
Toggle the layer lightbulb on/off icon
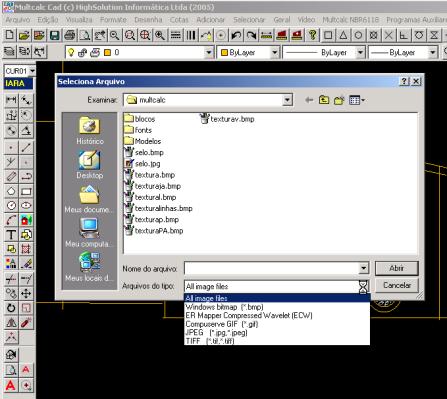(x=71, y=52)
